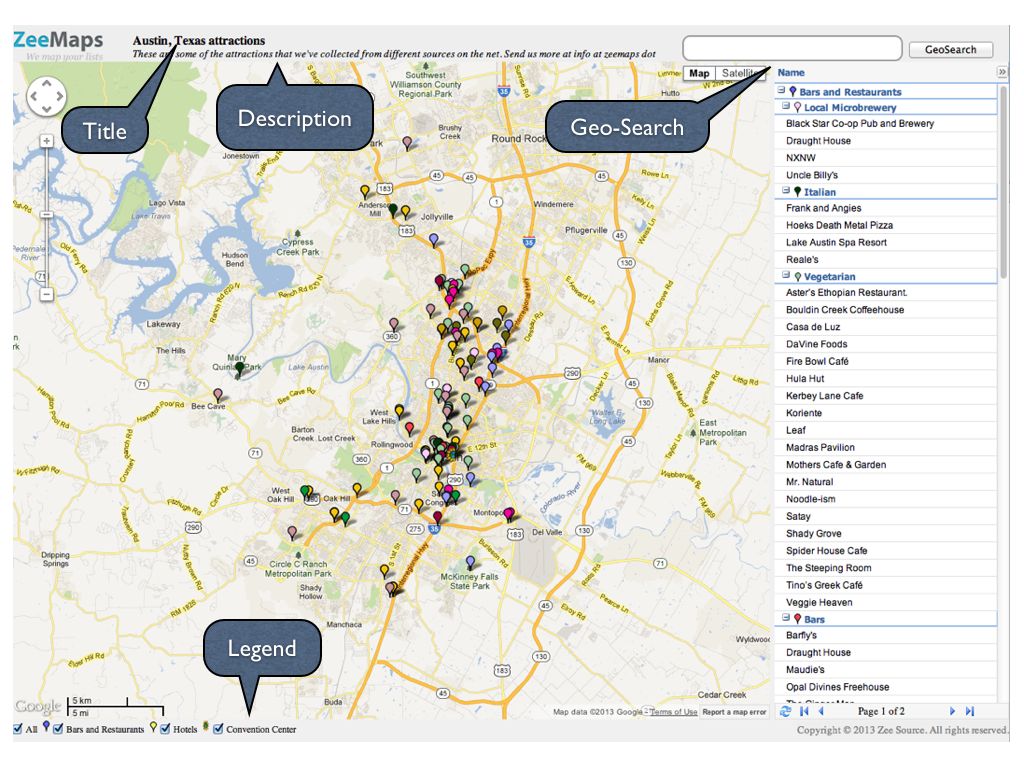This screenshot has height=768, width=1024.
Task: Switch to Satellite view tab
Action: point(741,73)
